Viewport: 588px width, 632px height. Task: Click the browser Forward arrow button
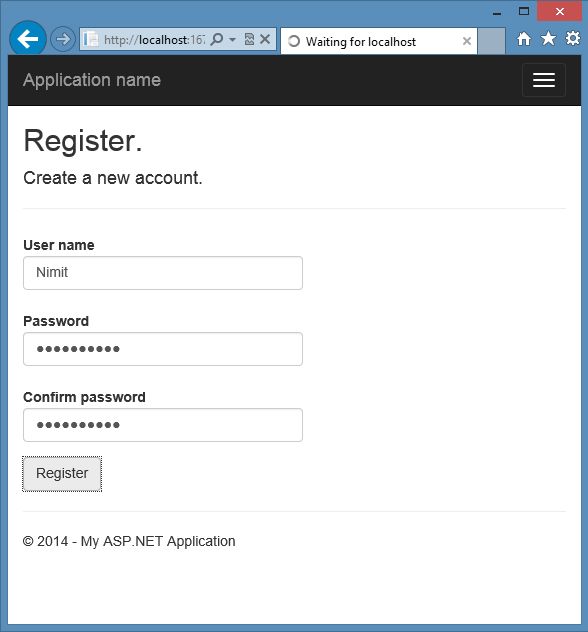tap(62, 40)
